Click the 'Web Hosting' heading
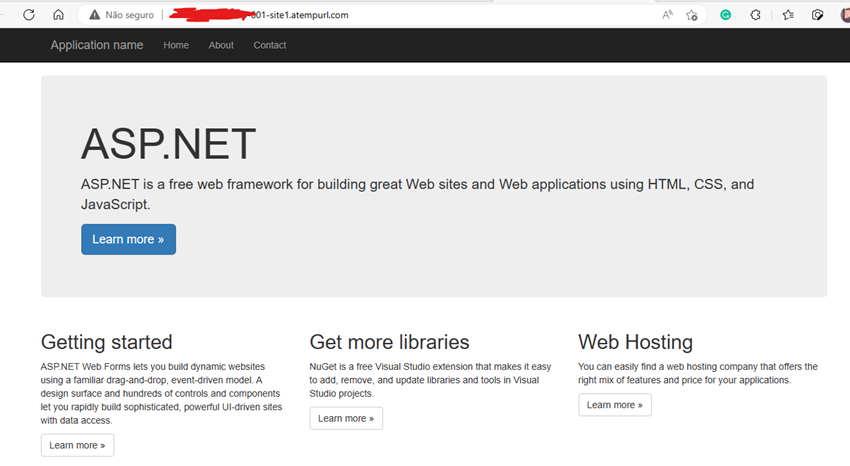This screenshot has width=850, height=466. [x=635, y=342]
